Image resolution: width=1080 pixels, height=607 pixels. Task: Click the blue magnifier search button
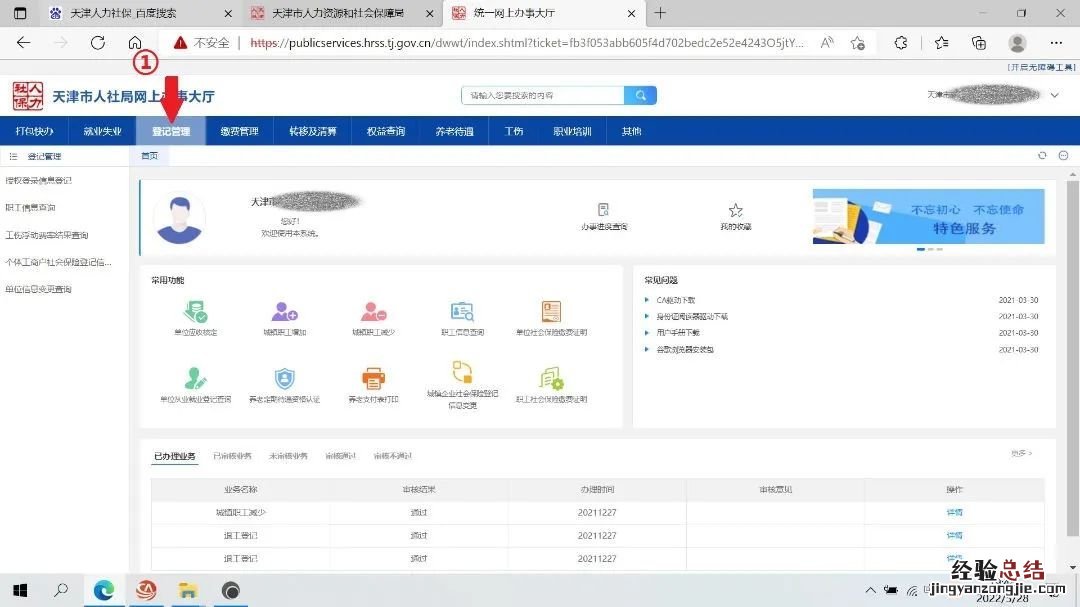[640, 96]
